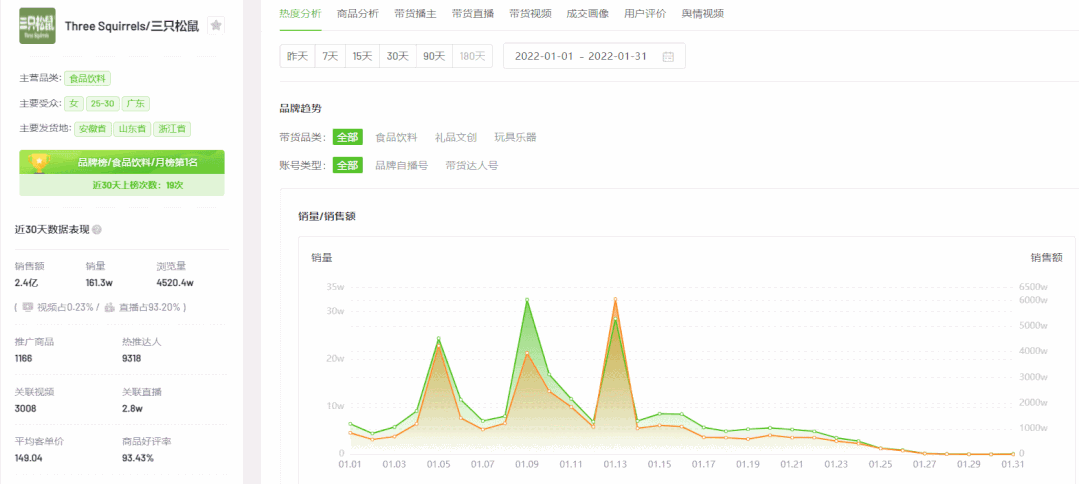This screenshot has width=1079, height=484.
Task: Click the 女 audience tag
Action: click(x=74, y=104)
